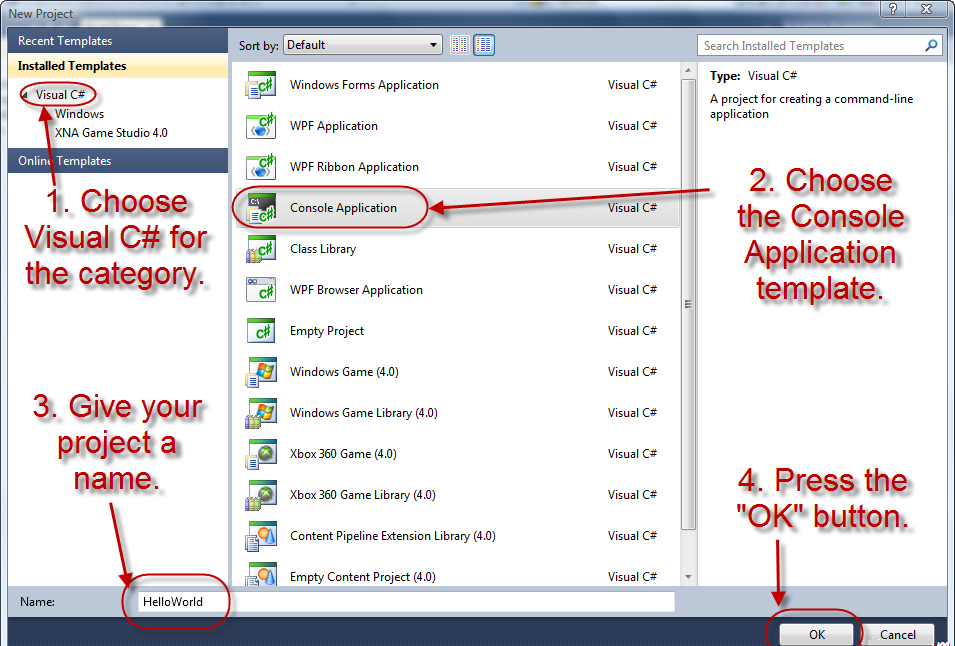Select WPF Ribbon Application text
The height and width of the screenshot is (646, 955).
[x=354, y=167]
